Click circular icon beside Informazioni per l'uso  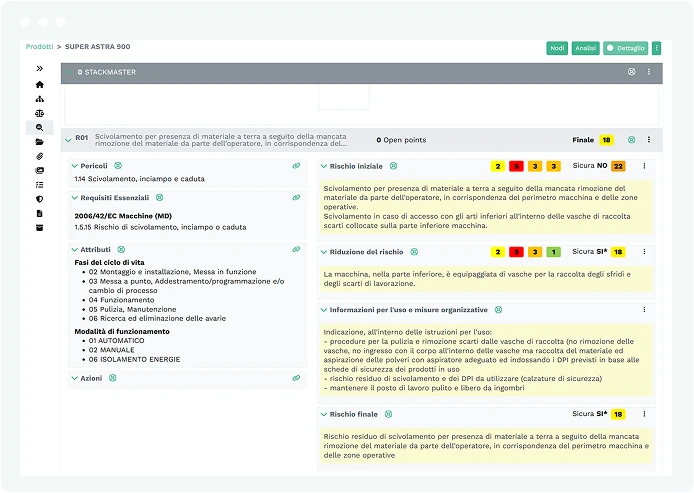pyautogui.click(x=498, y=310)
